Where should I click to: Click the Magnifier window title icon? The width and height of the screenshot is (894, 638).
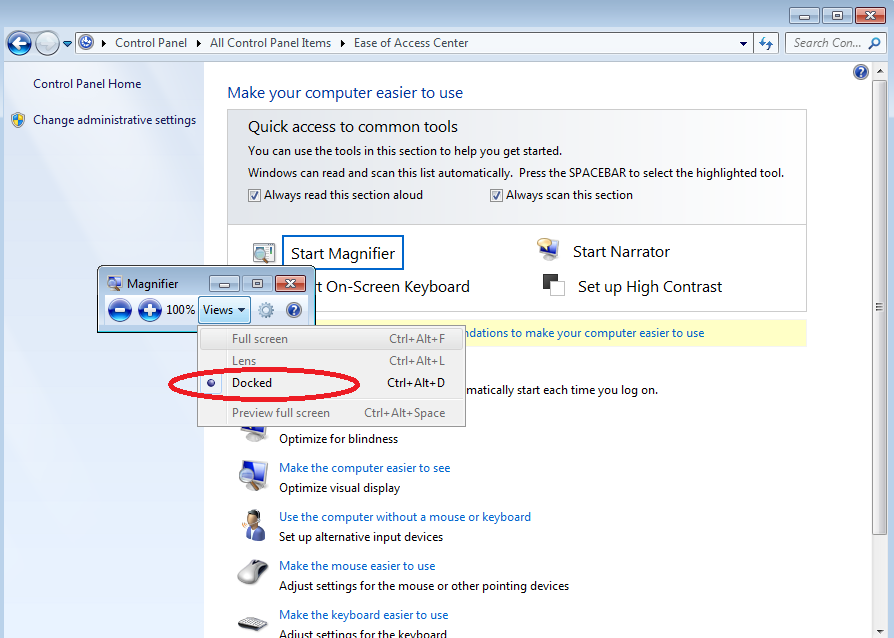pos(115,283)
